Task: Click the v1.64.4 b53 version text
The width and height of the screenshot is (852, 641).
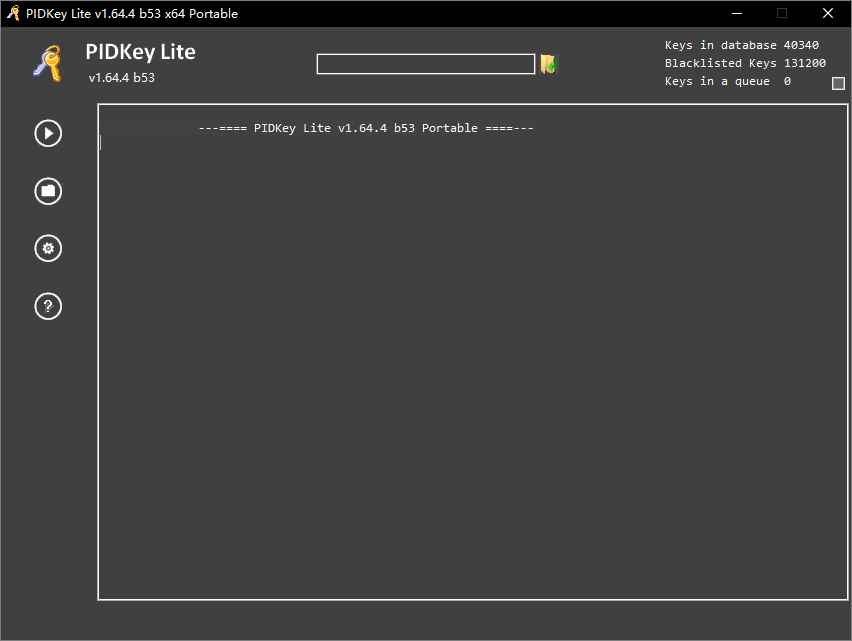Action: pos(121,77)
